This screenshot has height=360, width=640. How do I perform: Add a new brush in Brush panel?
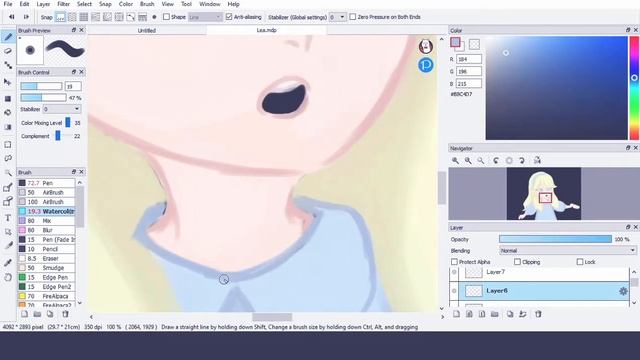point(24,314)
